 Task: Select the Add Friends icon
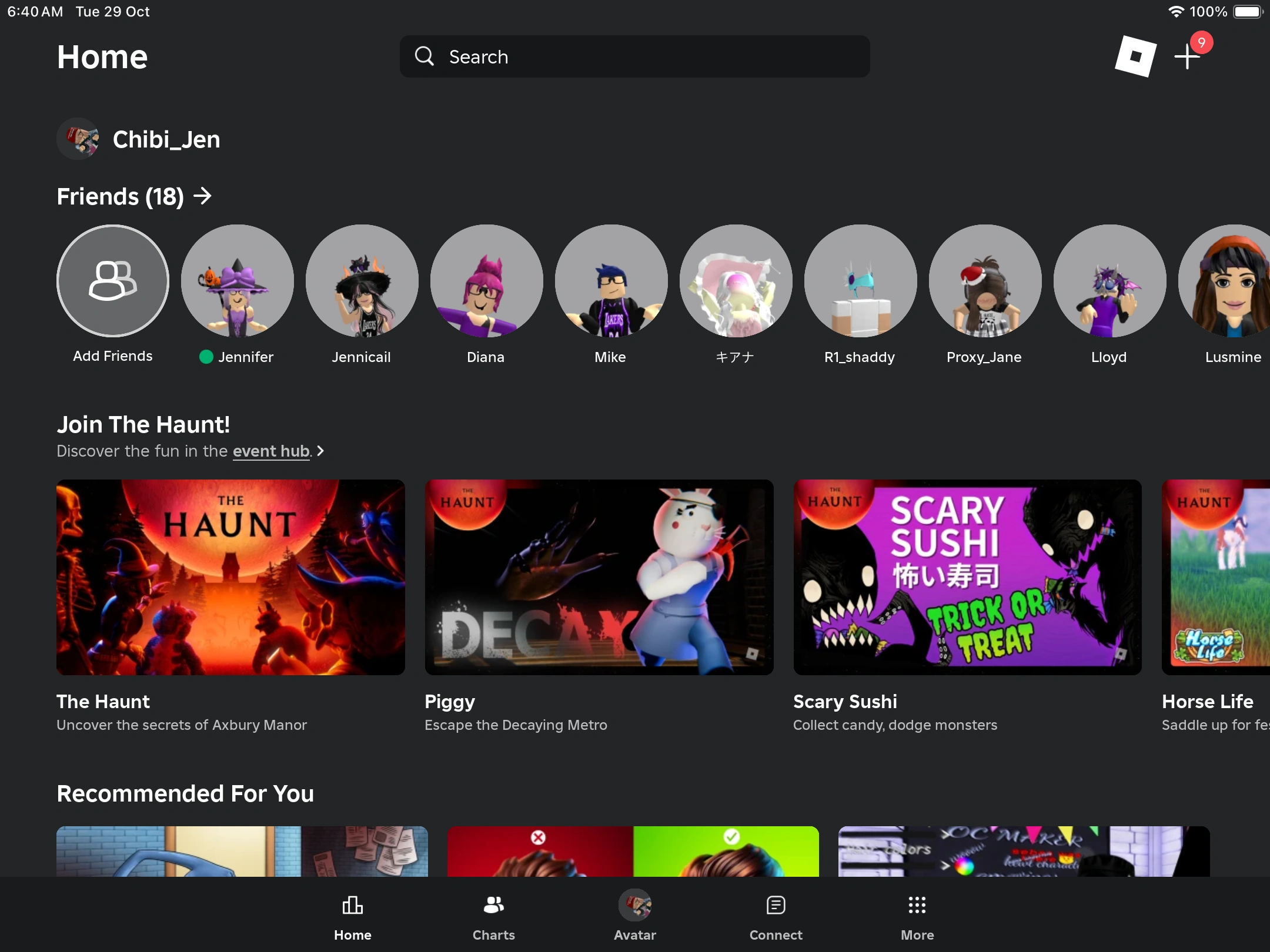(x=113, y=281)
